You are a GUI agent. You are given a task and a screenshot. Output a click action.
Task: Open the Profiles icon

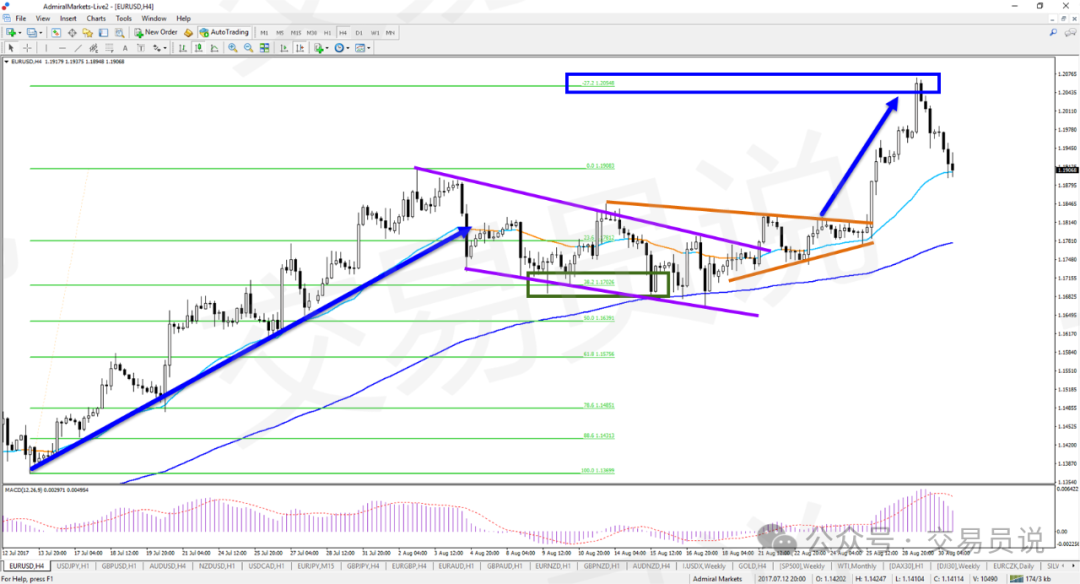[31, 32]
